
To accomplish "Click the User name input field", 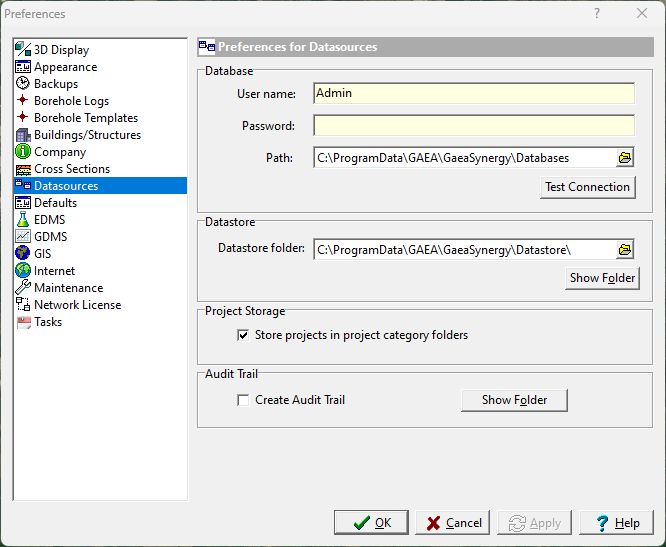I will pyautogui.click(x=474, y=94).
